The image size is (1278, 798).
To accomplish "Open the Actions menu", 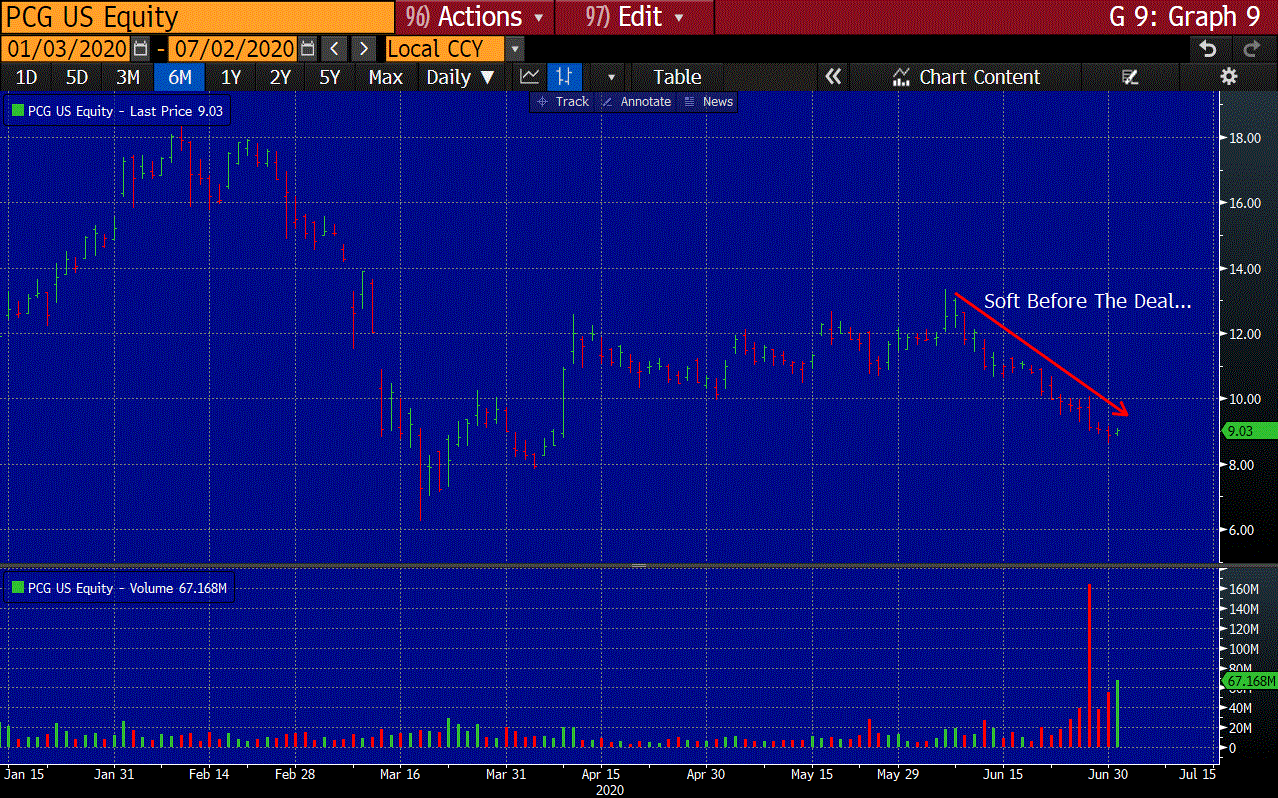I will click(x=474, y=17).
